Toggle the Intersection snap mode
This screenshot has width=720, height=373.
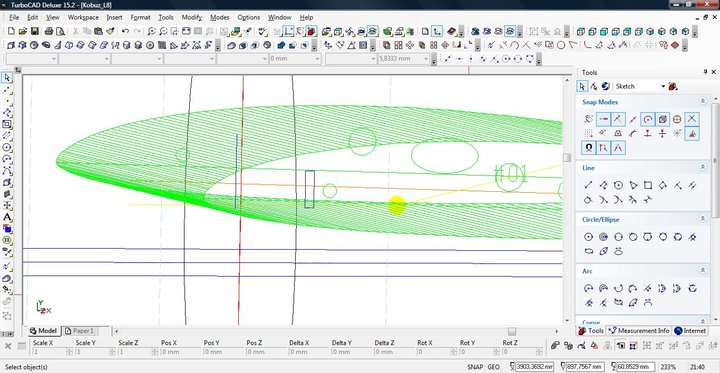click(692, 119)
